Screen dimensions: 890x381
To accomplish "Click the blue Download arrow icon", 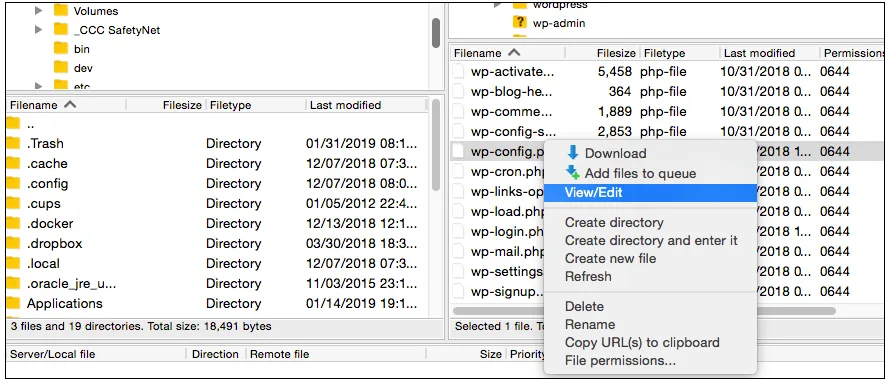I will click(x=573, y=153).
